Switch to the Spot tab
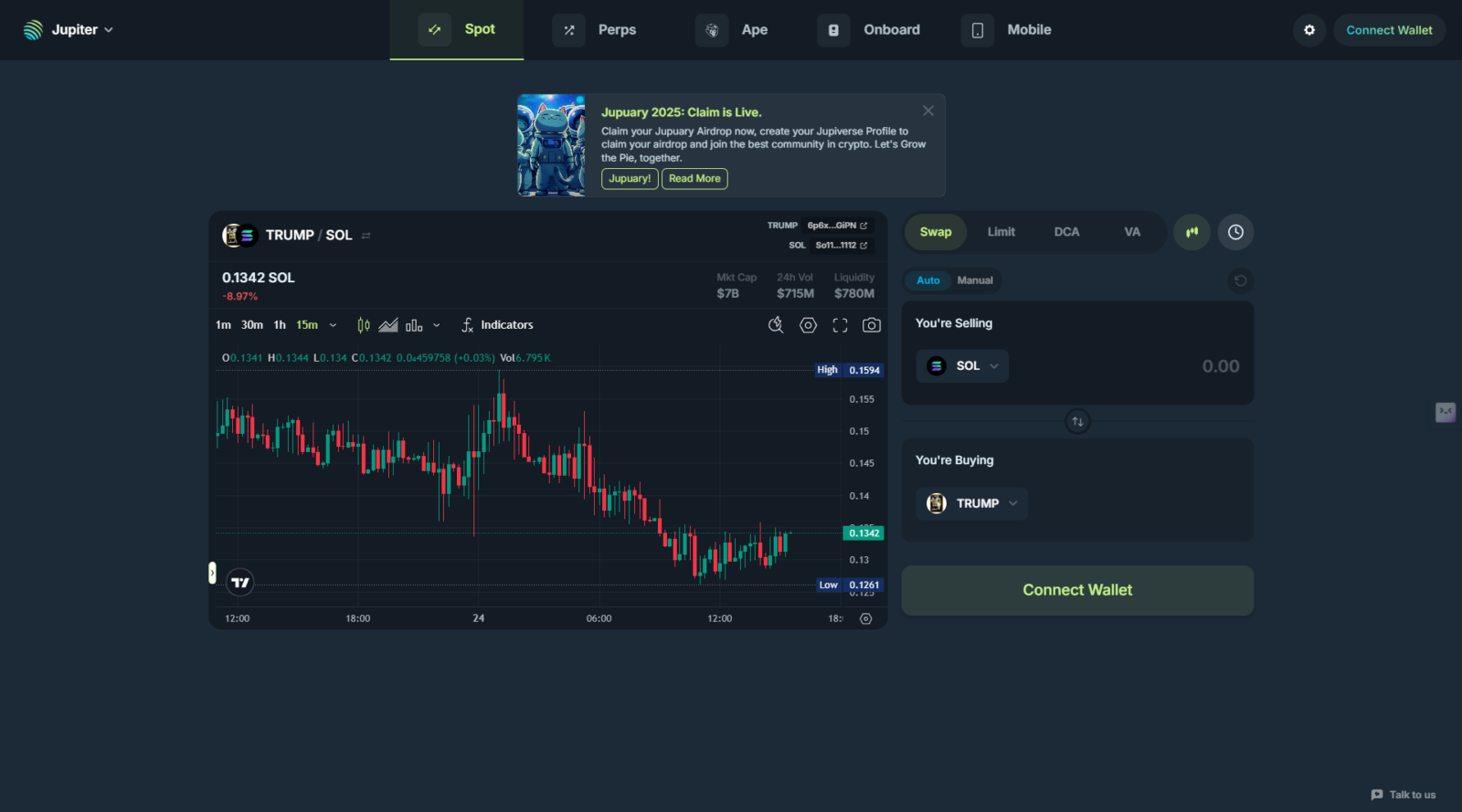Image resolution: width=1462 pixels, height=812 pixels. [457, 30]
